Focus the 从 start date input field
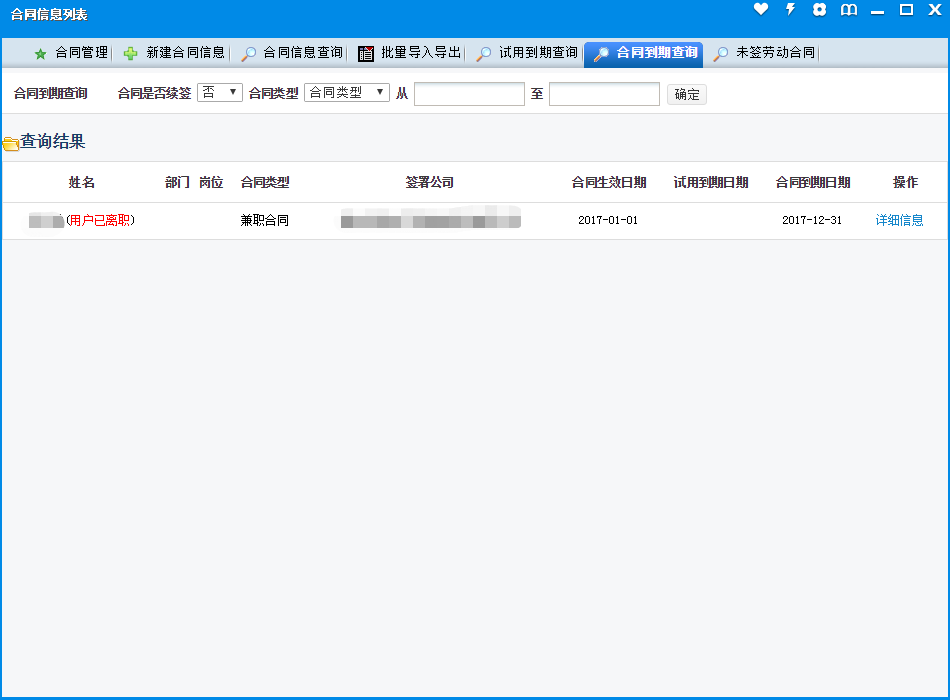 pos(469,94)
